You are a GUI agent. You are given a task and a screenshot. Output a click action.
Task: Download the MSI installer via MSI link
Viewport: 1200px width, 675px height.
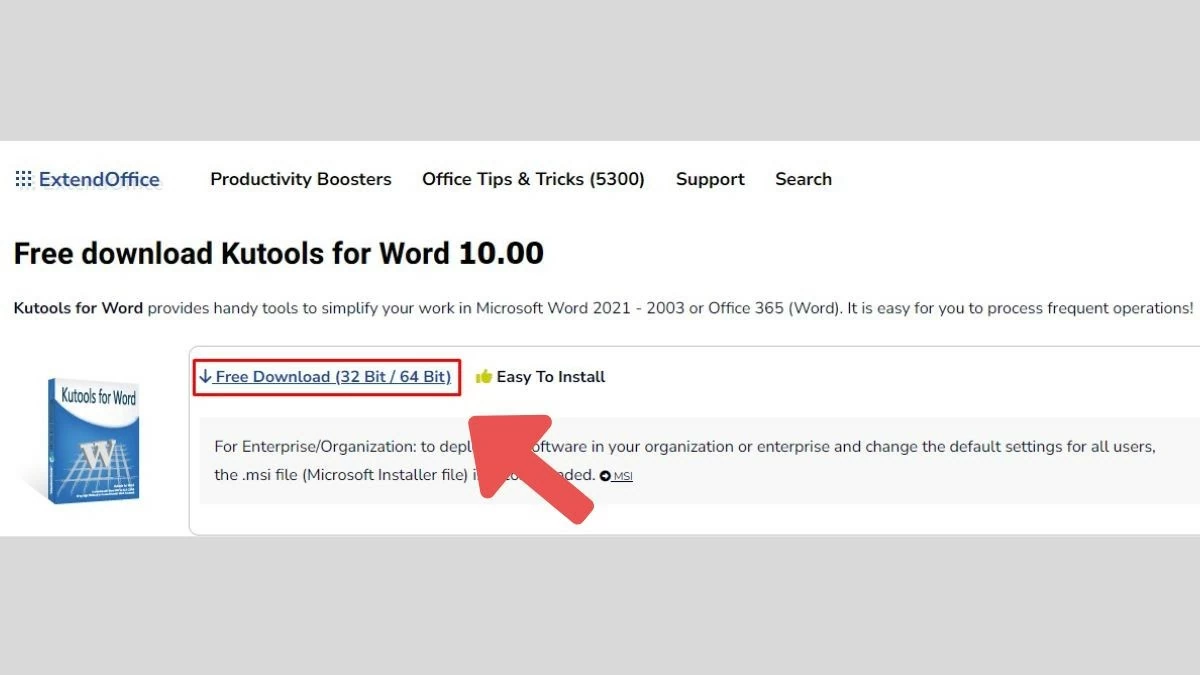tap(622, 476)
